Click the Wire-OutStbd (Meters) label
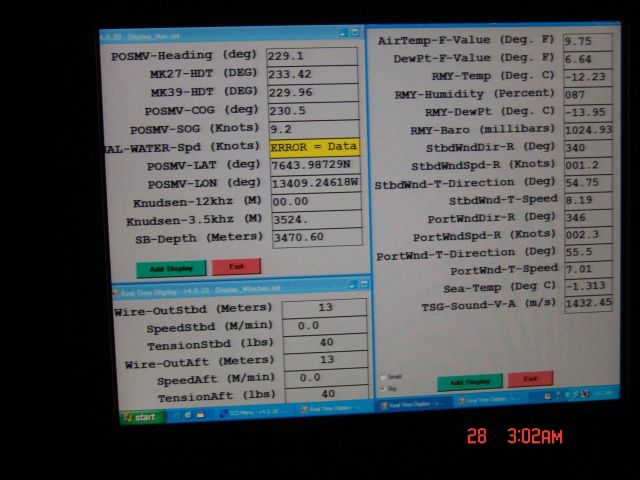Viewport: 640px width, 480px height. click(x=193, y=309)
